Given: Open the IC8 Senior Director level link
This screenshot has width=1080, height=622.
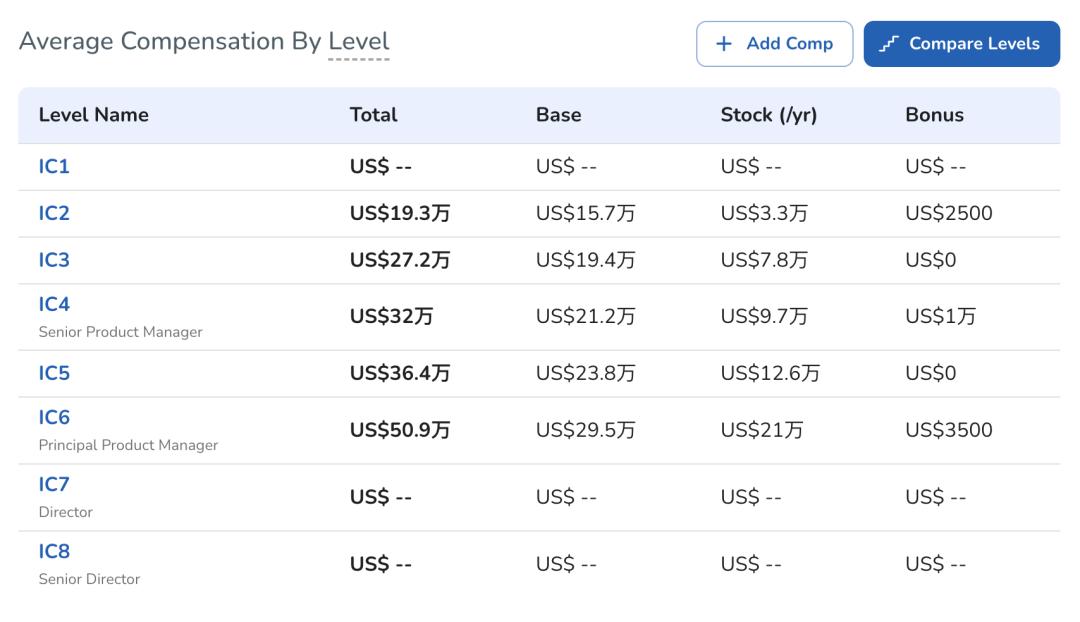Looking at the screenshot, I should point(54,552).
